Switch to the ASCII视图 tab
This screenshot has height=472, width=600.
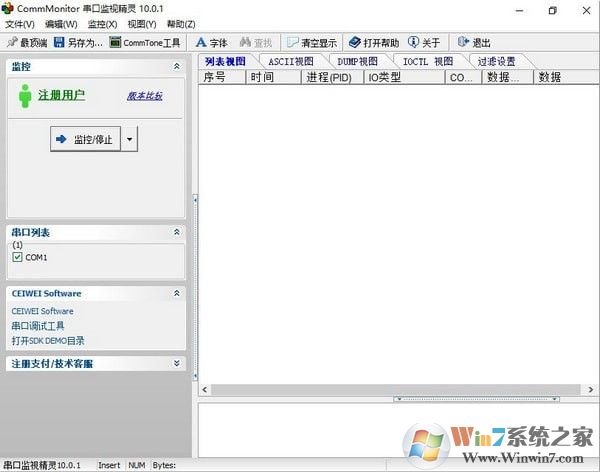point(290,61)
